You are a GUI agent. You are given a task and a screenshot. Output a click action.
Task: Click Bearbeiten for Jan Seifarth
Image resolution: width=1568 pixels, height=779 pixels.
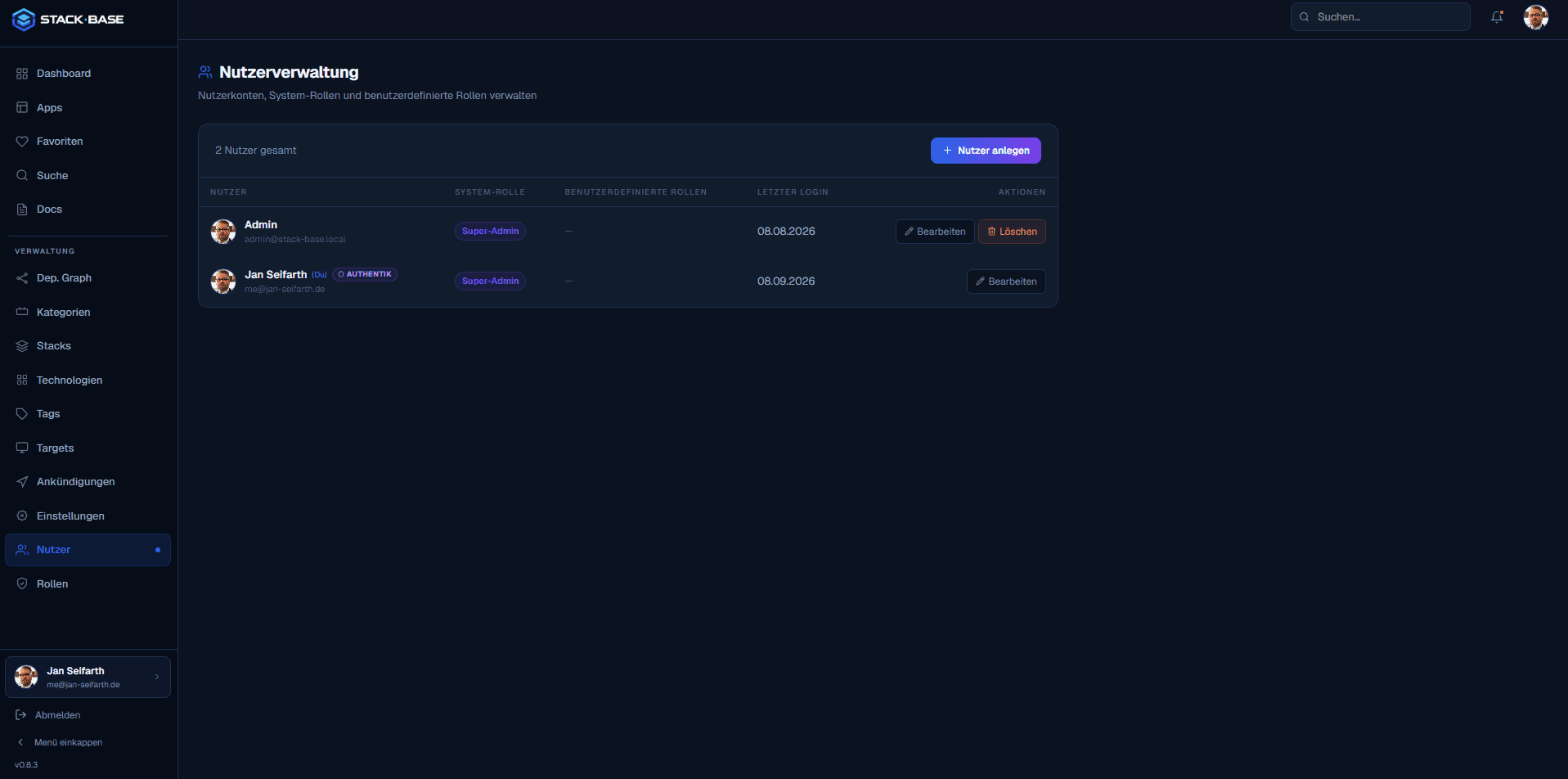tap(1006, 281)
